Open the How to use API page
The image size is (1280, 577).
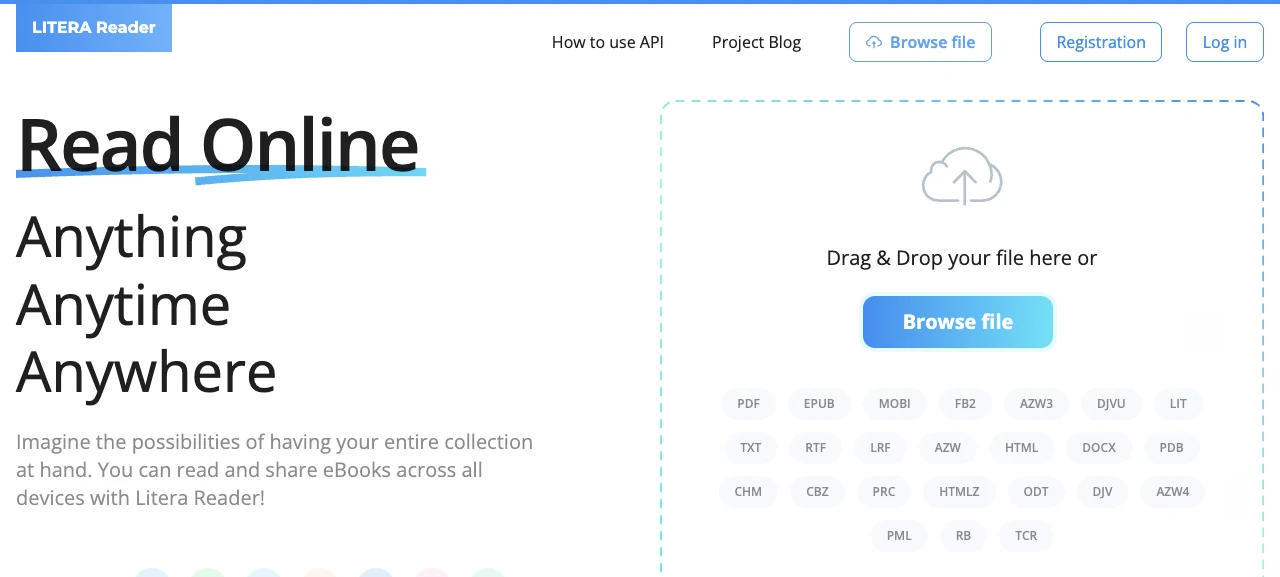[x=608, y=42]
